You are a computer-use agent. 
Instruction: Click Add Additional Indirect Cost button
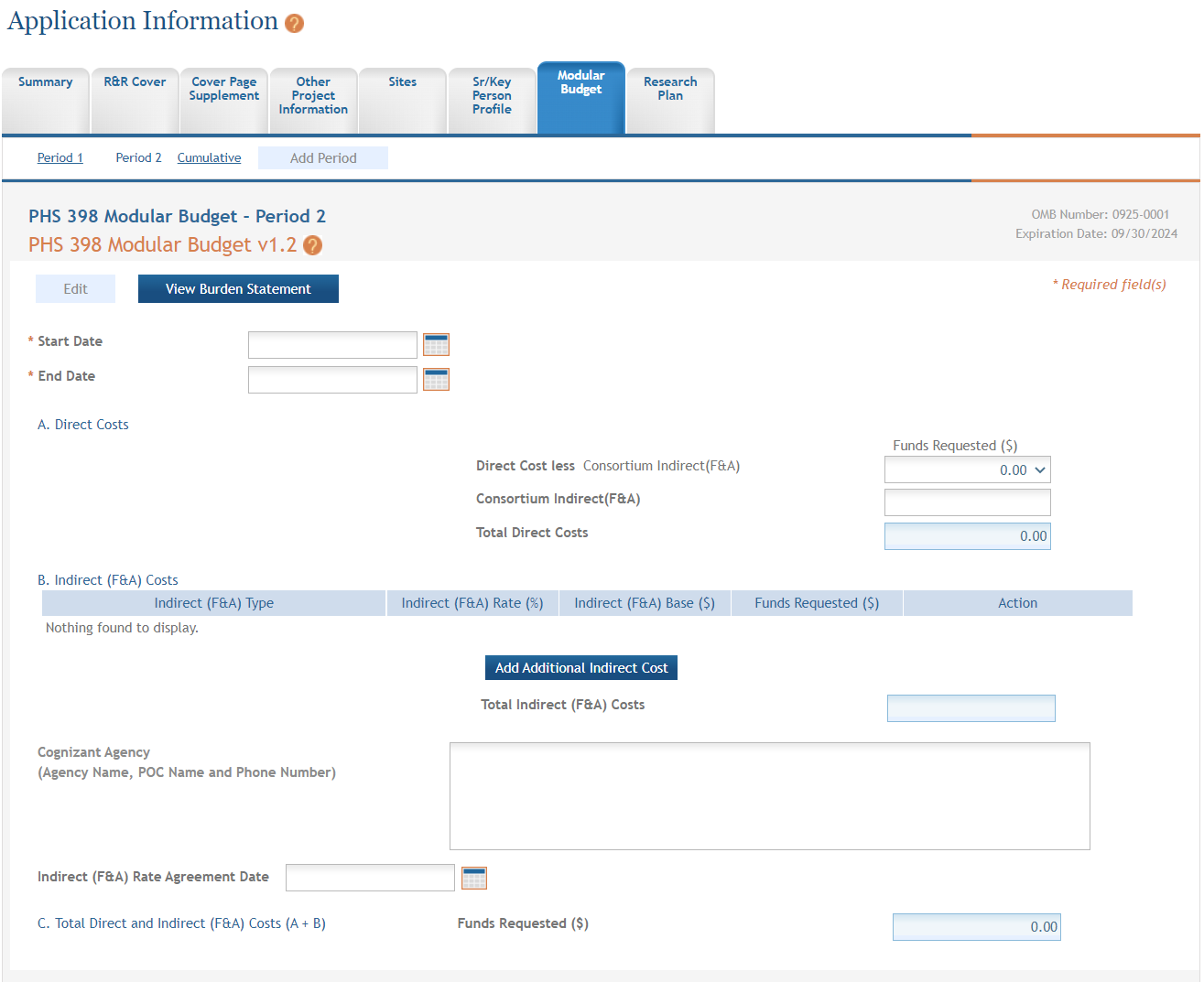click(x=581, y=668)
